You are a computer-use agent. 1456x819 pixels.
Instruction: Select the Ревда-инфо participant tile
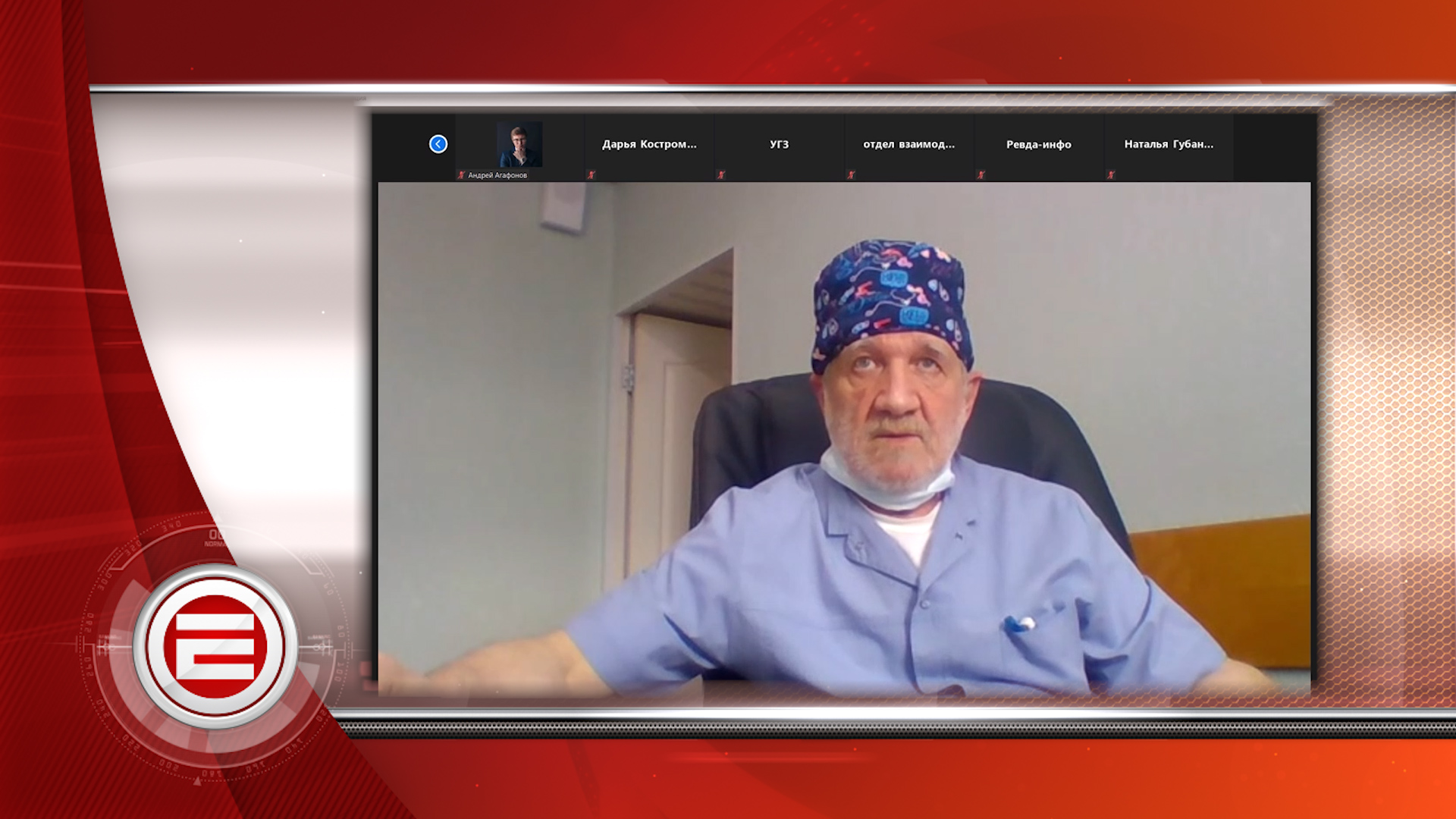(x=1039, y=147)
